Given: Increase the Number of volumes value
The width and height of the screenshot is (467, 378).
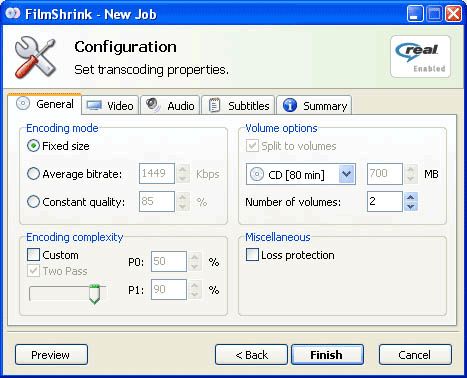Looking at the screenshot, I should click(411, 197).
